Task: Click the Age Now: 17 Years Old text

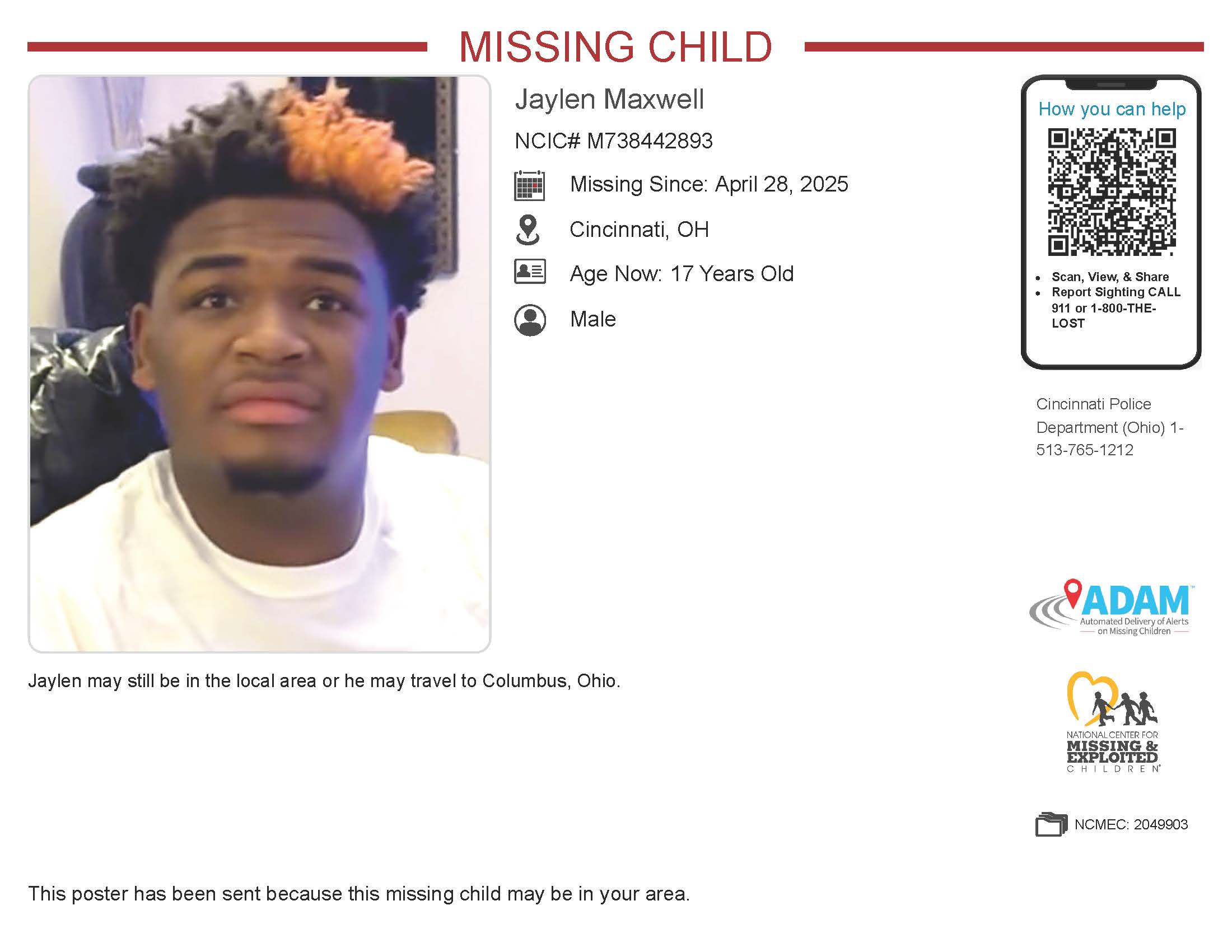Action: [x=682, y=274]
